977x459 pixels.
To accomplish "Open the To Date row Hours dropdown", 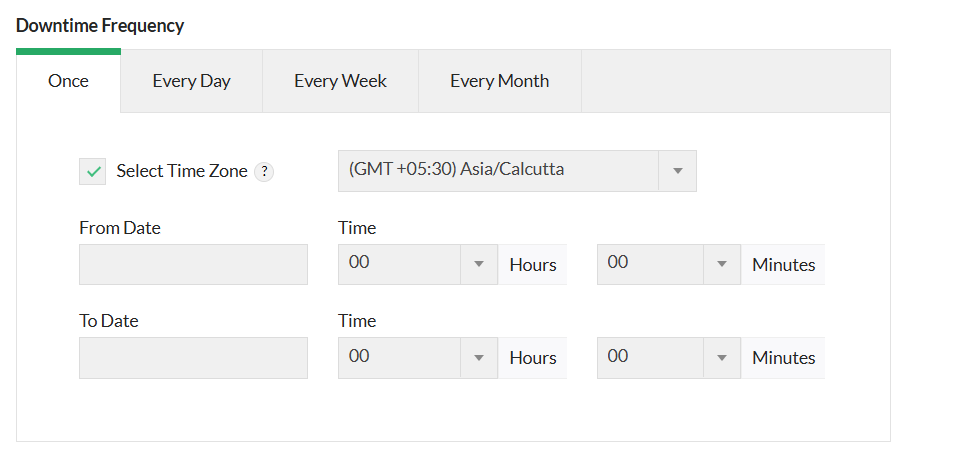I will [x=399, y=358].
